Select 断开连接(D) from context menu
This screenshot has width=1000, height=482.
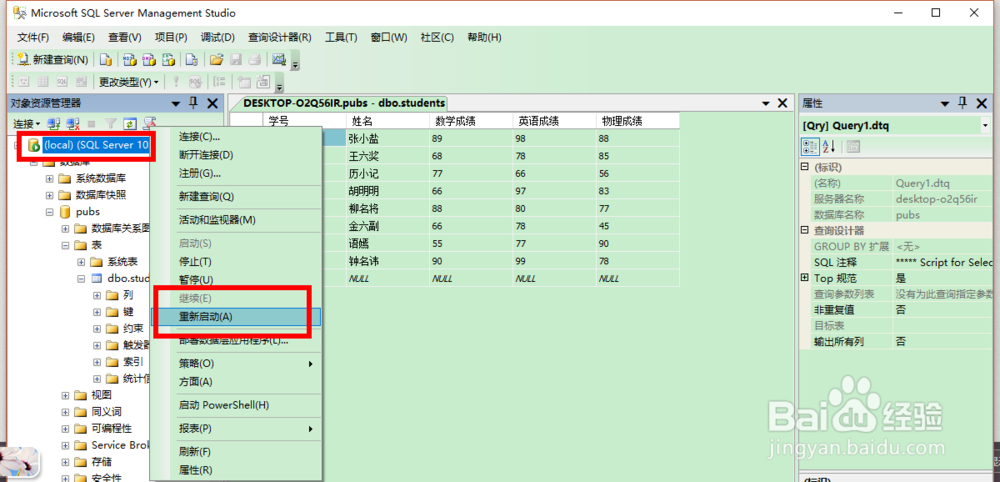pyautogui.click(x=235, y=155)
